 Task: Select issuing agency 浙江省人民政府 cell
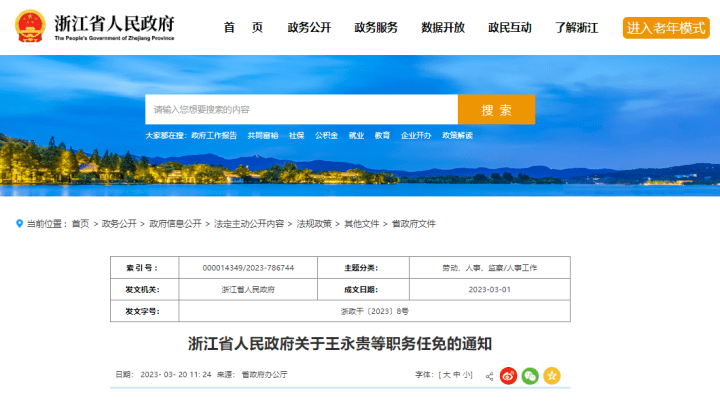tap(248, 290)
